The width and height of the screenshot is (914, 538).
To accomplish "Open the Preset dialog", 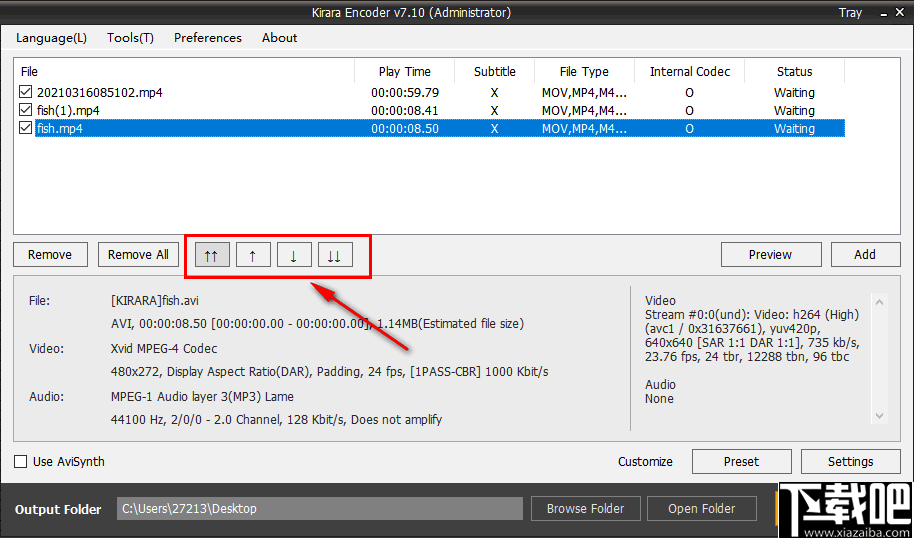I will click(x=741, y=462).
